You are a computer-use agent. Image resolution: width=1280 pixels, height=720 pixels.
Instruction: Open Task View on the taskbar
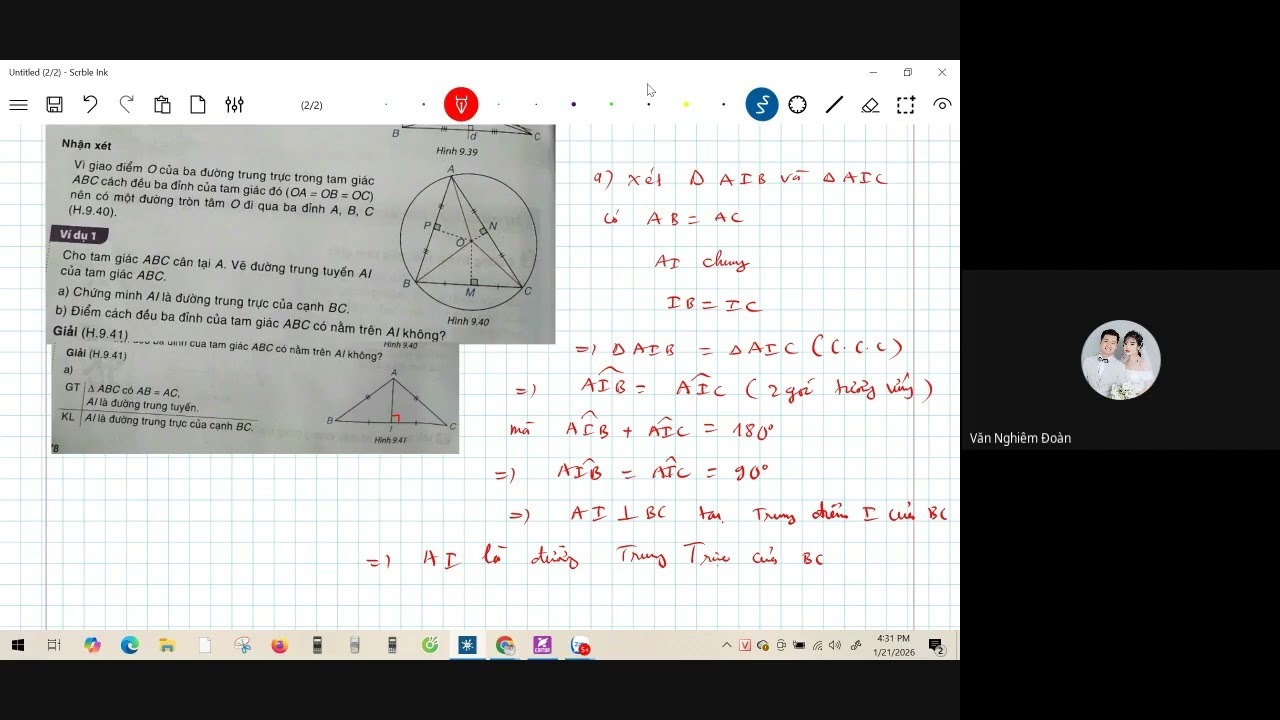(x=55, y=646)
